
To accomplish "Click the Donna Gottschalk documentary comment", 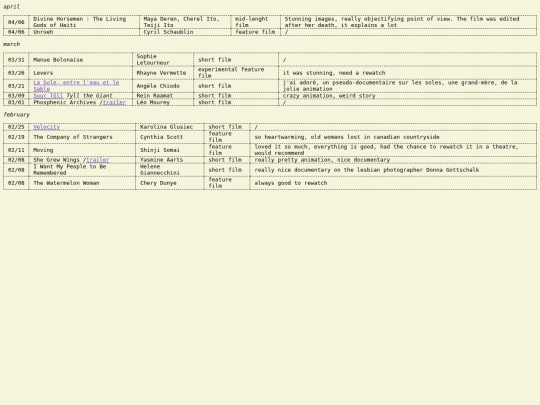I will coord(393,170).
